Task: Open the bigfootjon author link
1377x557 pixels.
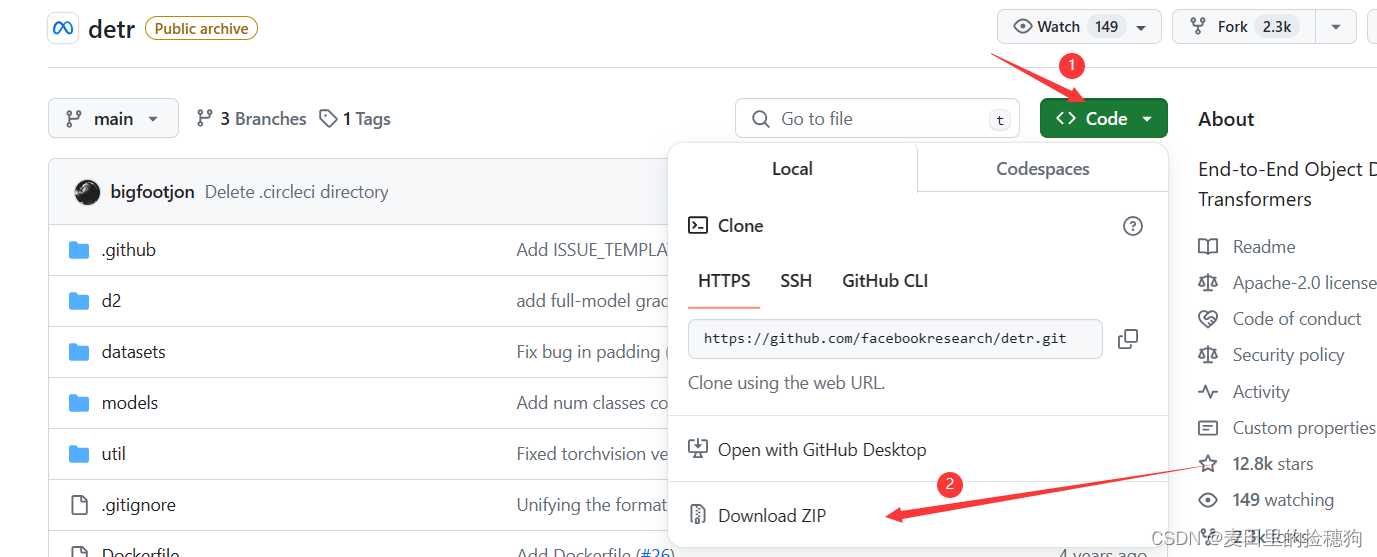Action: (x=152, y=192)
